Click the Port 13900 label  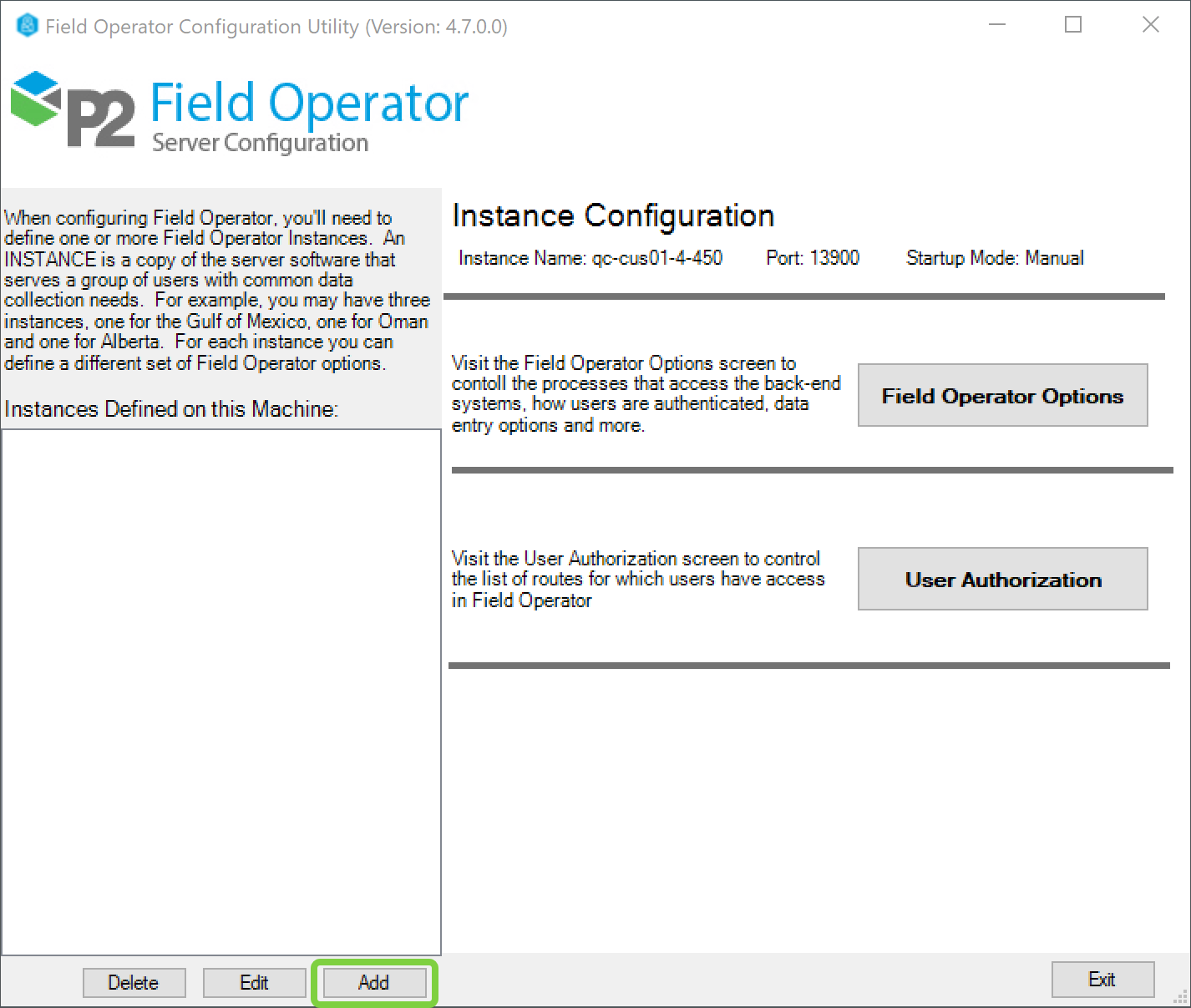[x=812, y=258]
